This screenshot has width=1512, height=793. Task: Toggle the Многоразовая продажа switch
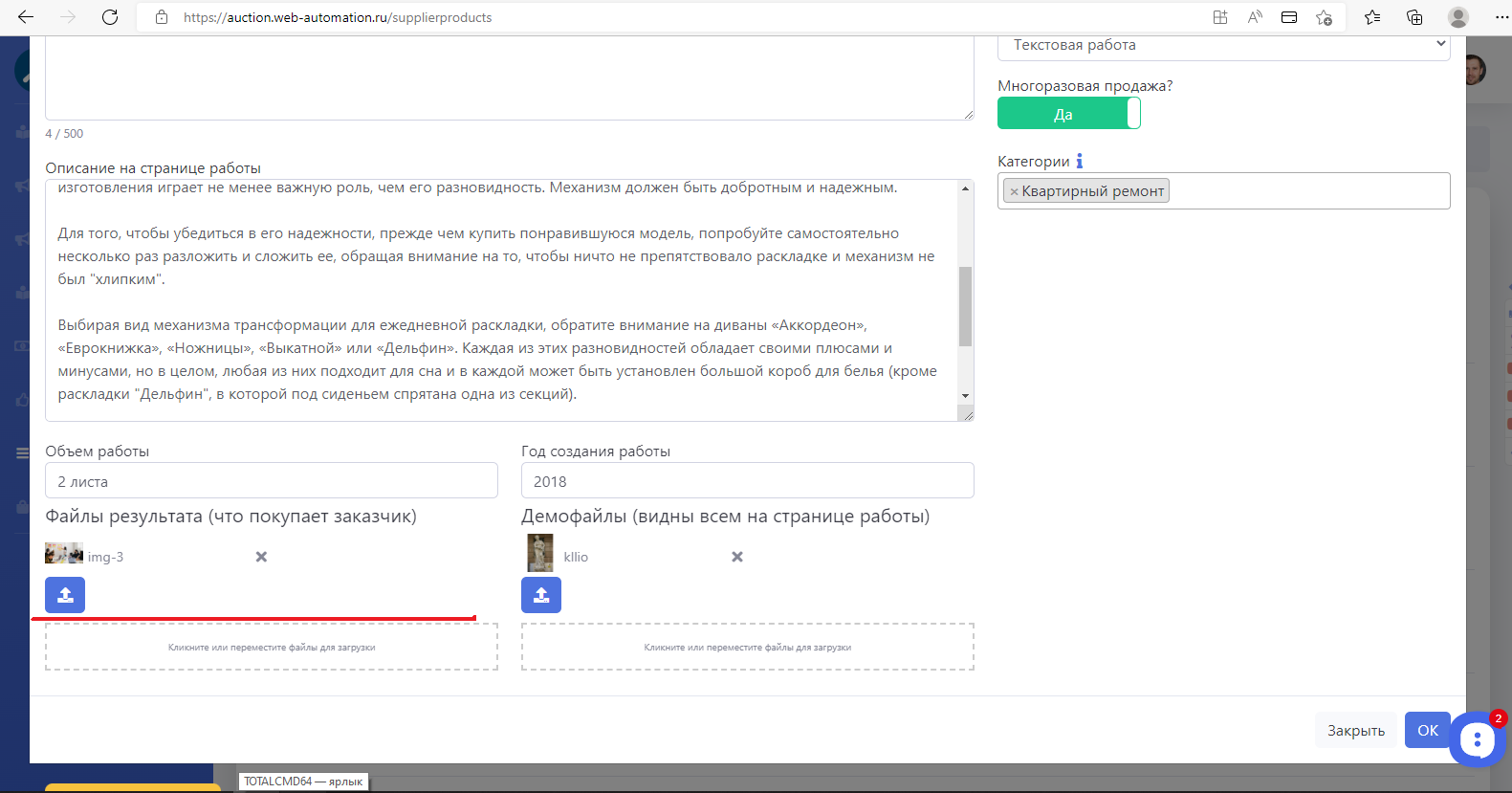(x=1068, y=114)
